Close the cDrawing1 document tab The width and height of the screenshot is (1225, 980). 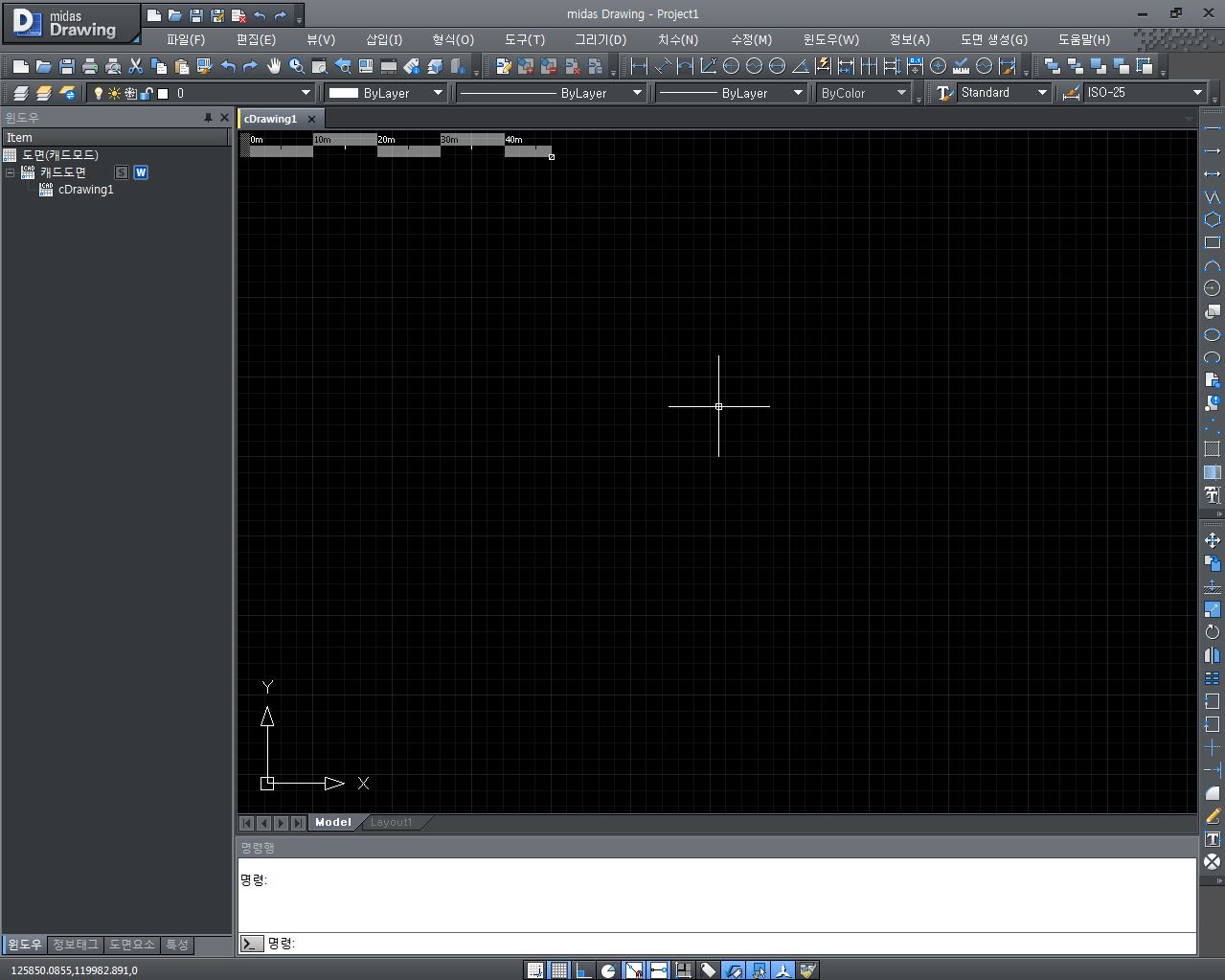[311, 119]
